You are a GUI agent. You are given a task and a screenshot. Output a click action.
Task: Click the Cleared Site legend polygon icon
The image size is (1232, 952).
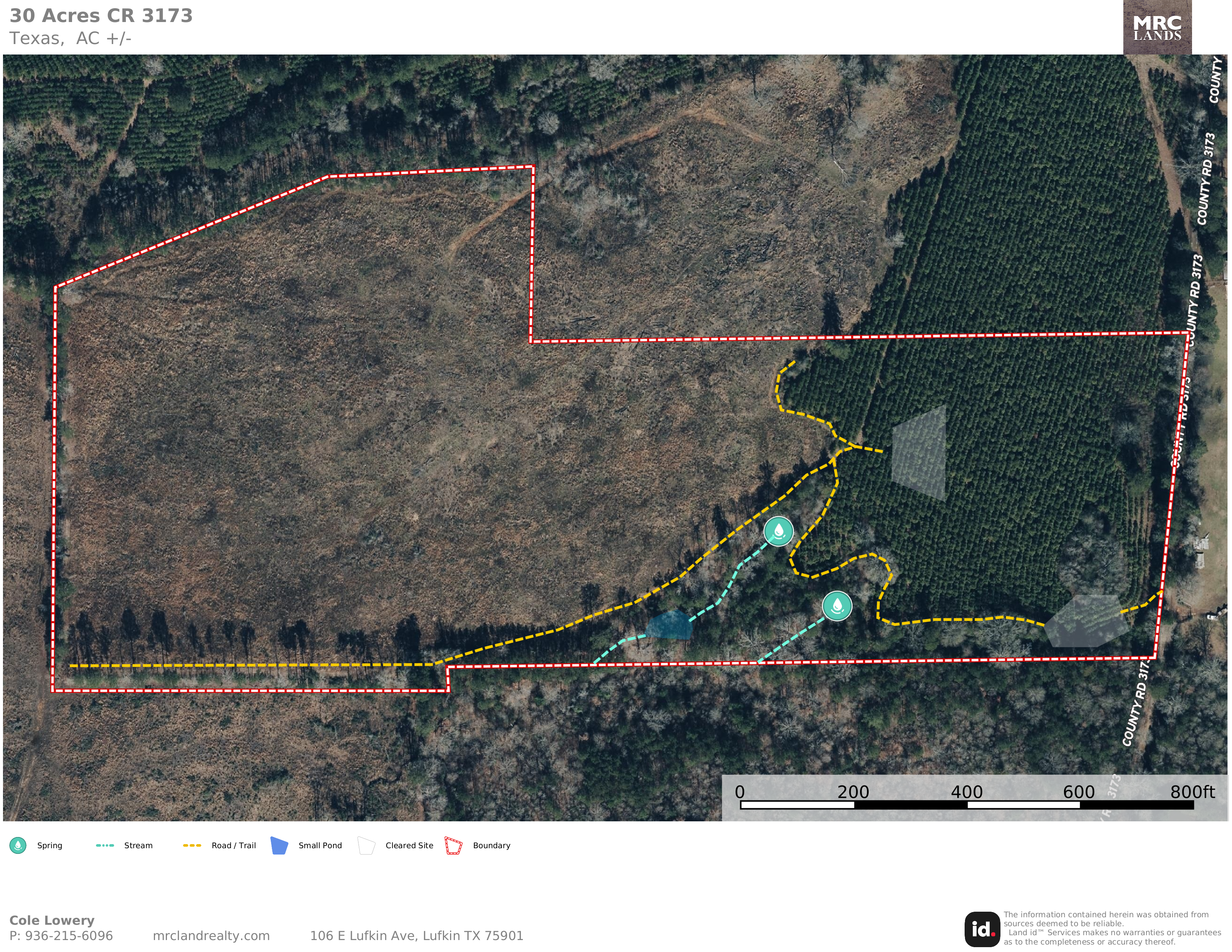[367, 845]
